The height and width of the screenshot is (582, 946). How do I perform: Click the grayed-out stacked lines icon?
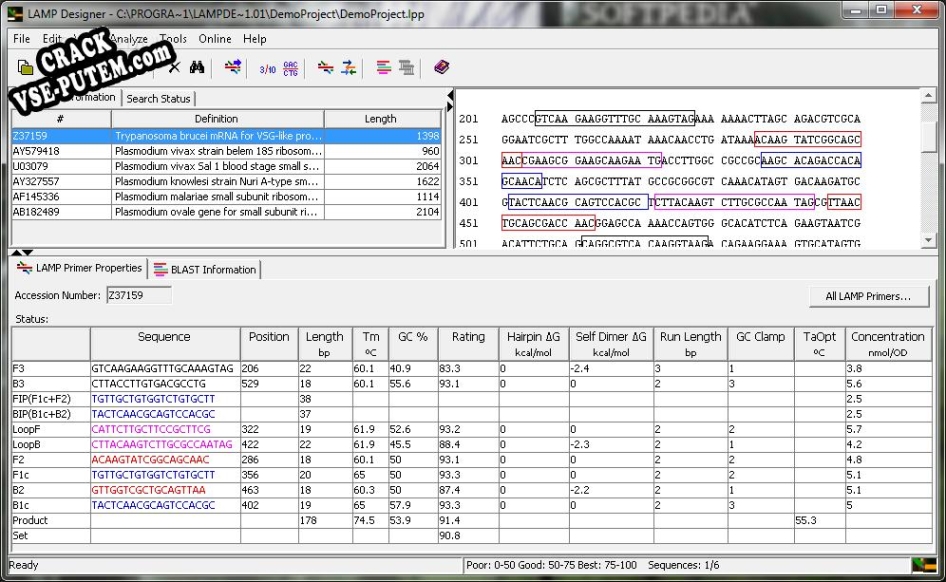pyautogui.click(x=407, y=68)
